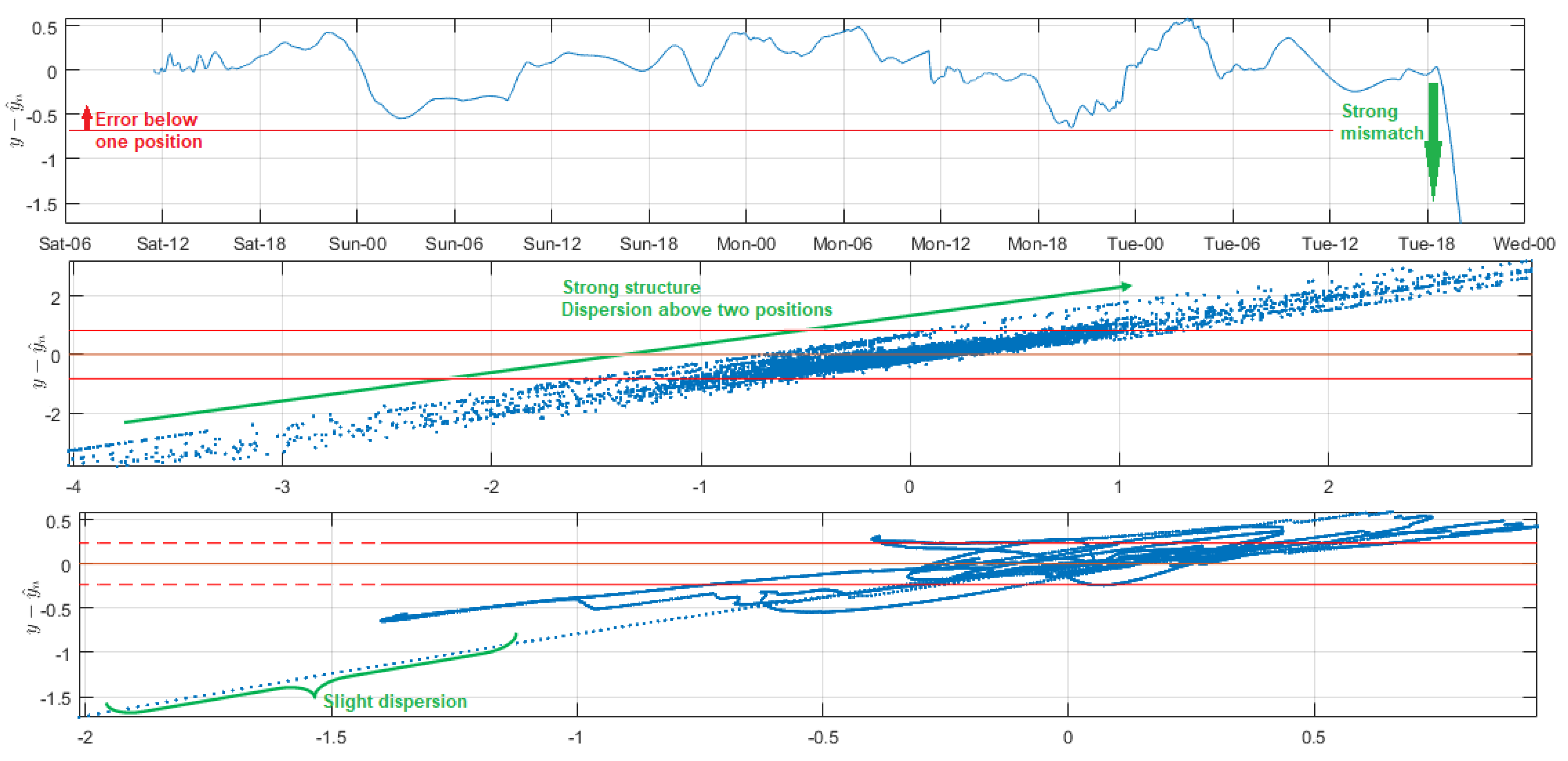
Task: Click the 'Tue-18' time axis label
Action: click(x=1426, y=244)
